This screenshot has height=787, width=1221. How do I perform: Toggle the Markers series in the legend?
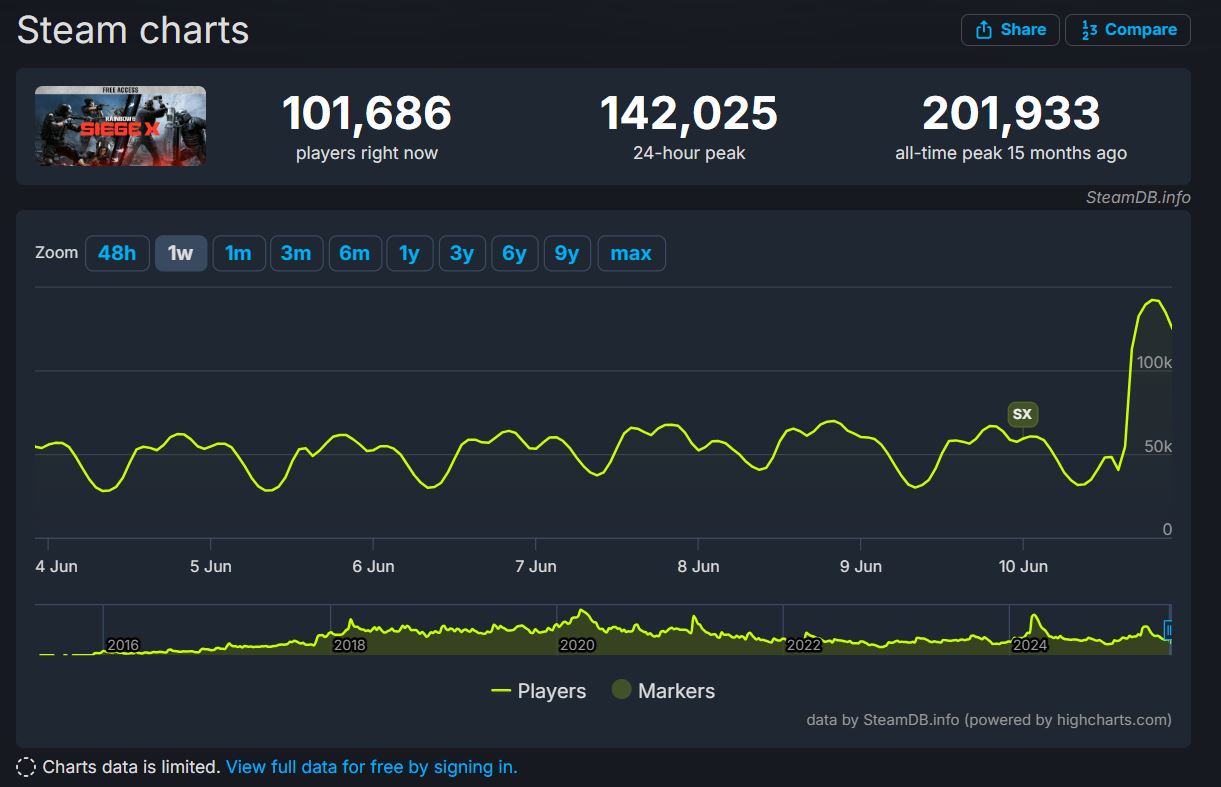click(x=663, y=691)
